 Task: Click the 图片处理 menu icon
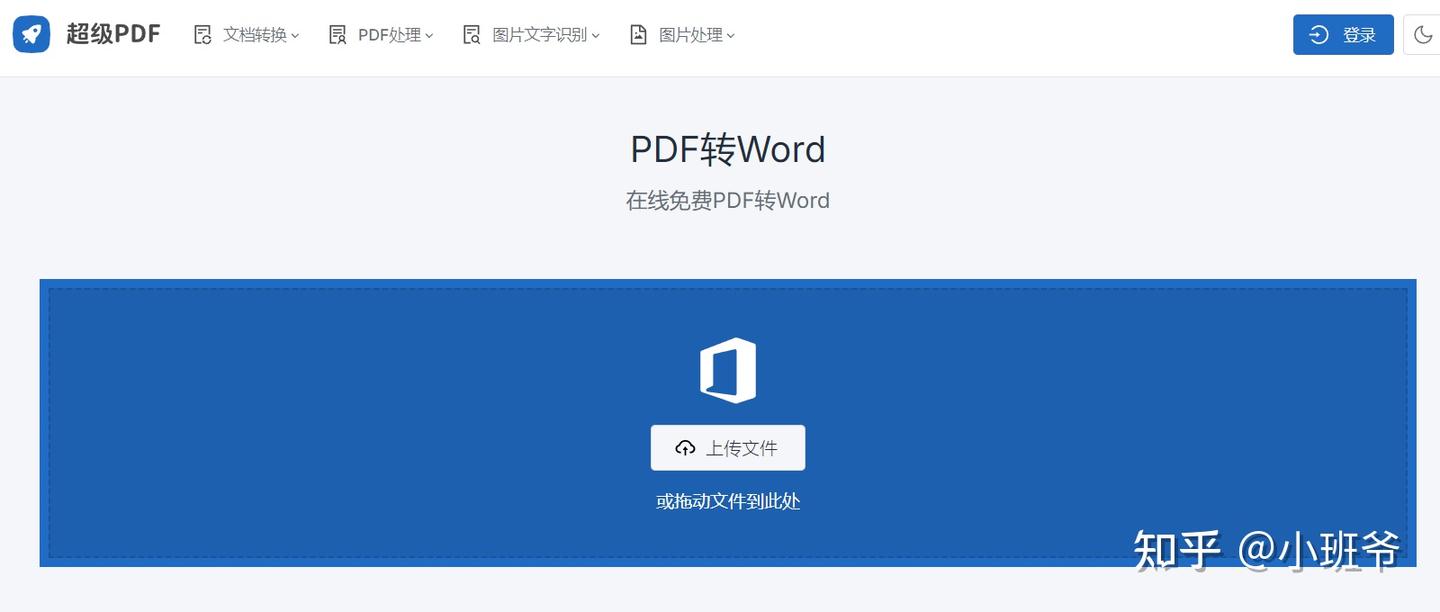point(638,35)
